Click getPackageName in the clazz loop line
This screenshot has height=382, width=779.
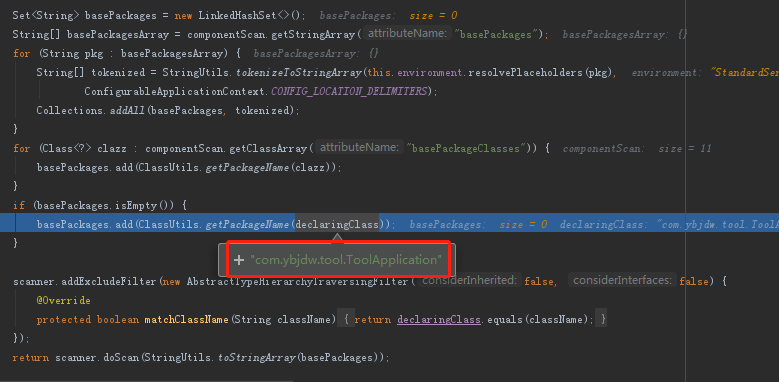click(x=247, y=167)
